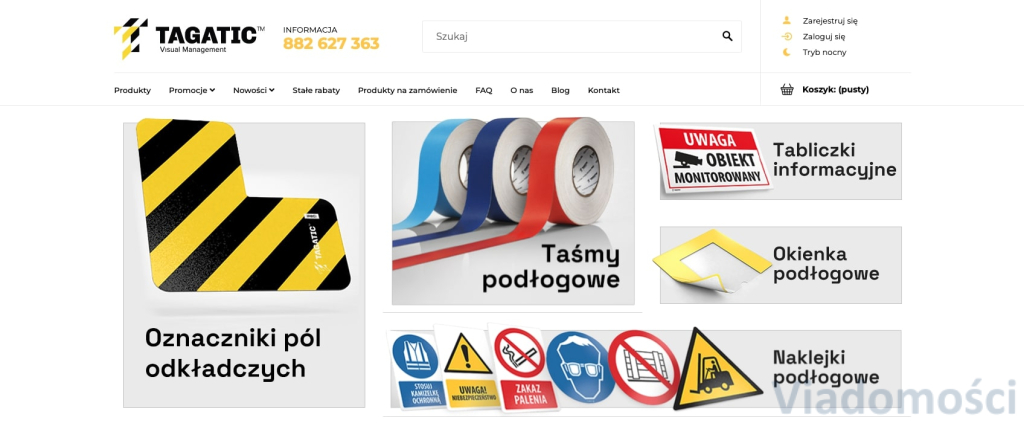Open the Kontakt page

(x=603, y=90)
